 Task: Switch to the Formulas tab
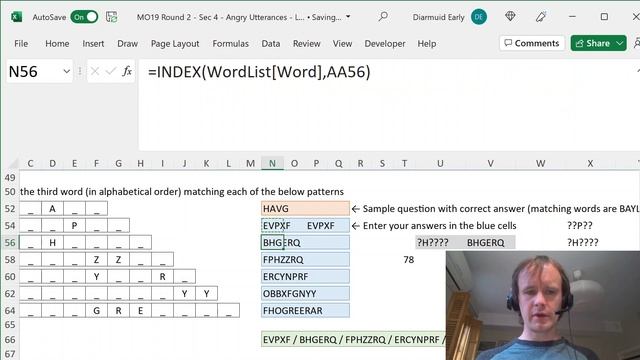pyautogui.click(x=231, y=43)
